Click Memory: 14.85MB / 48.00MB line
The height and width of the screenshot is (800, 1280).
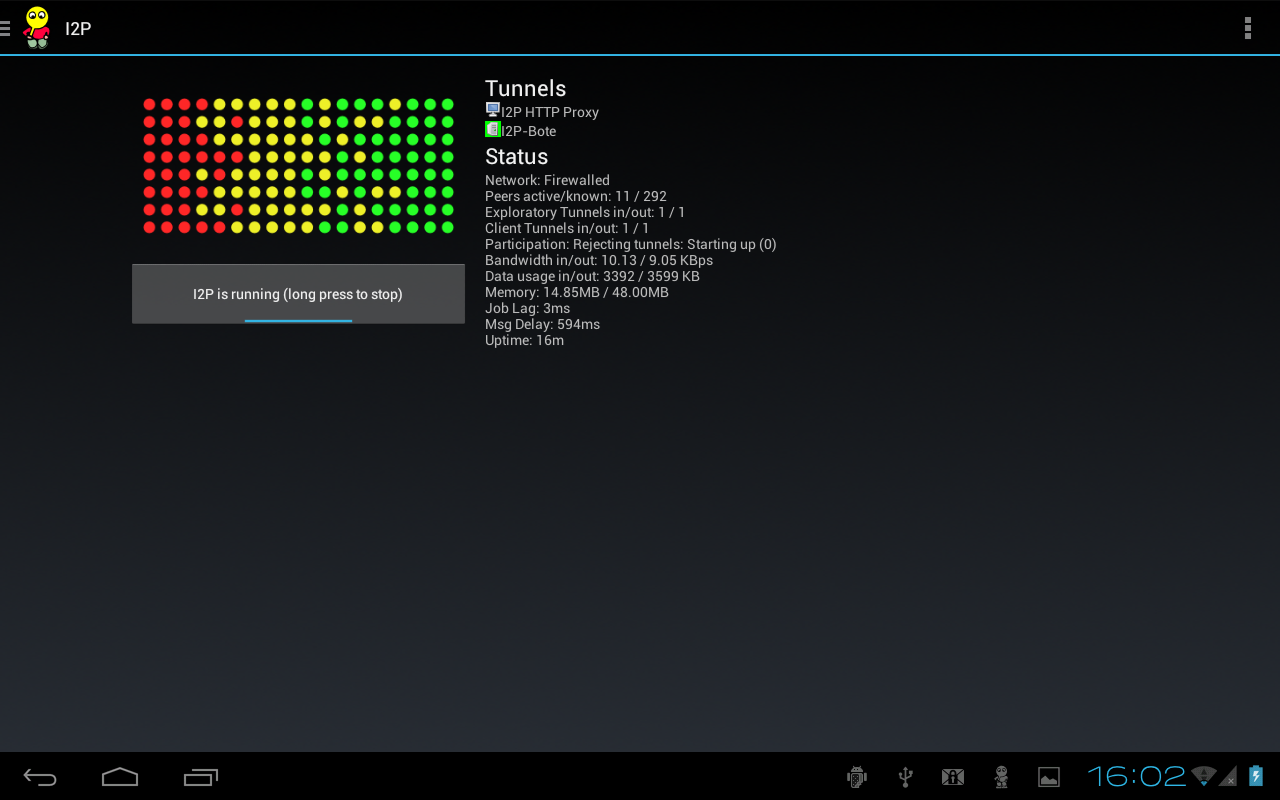tap(577, 292)
